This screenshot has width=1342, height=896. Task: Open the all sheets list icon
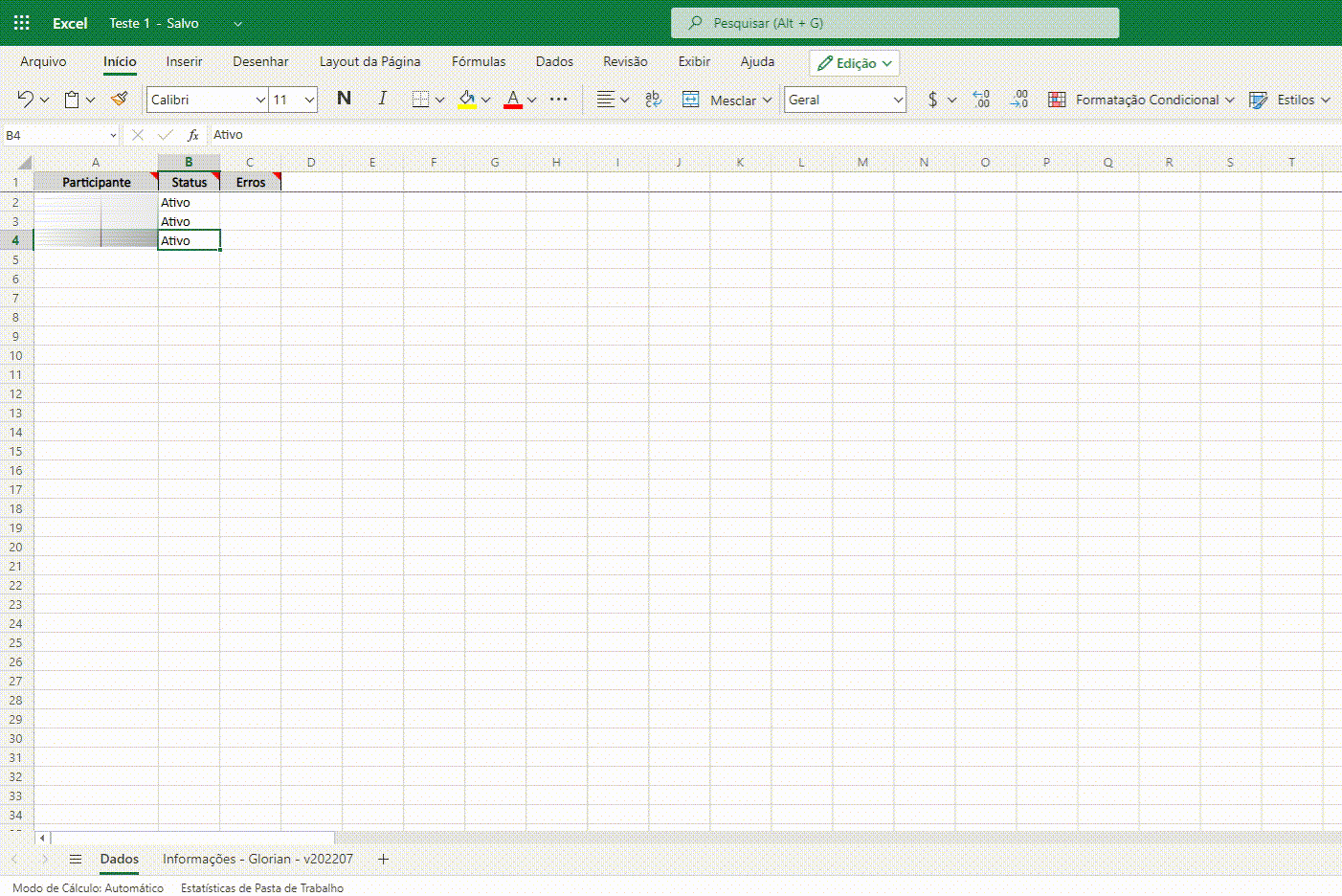(x=76, y=859)
